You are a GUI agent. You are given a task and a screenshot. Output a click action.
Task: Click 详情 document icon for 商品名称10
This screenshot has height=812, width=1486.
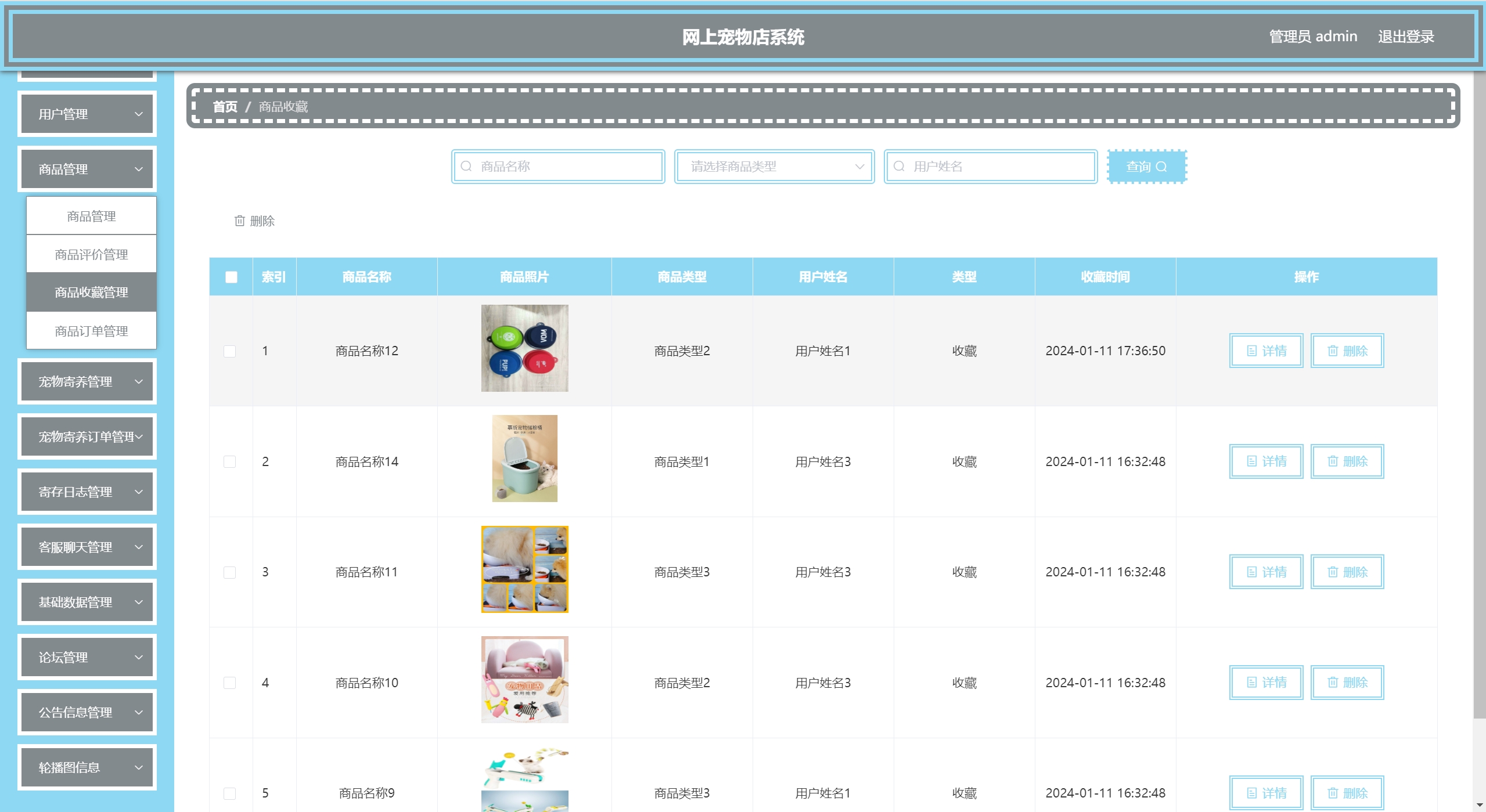1251,683
